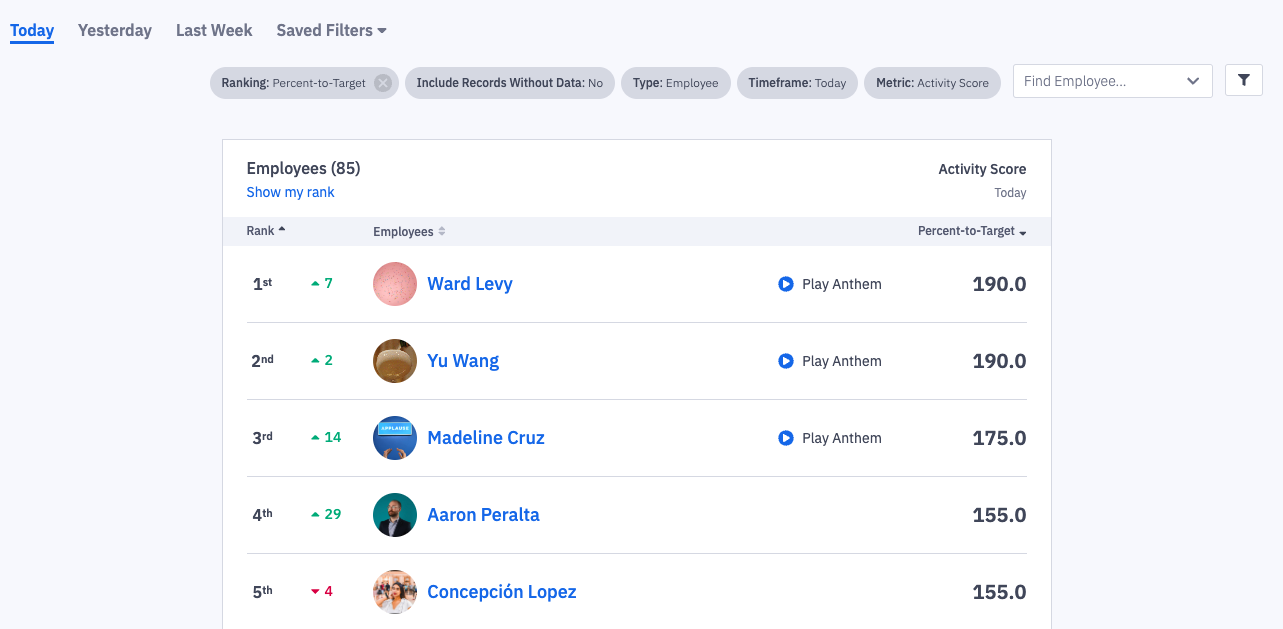
Task: Open Ward Levy's avatar picture
Action: coord(395,284)
